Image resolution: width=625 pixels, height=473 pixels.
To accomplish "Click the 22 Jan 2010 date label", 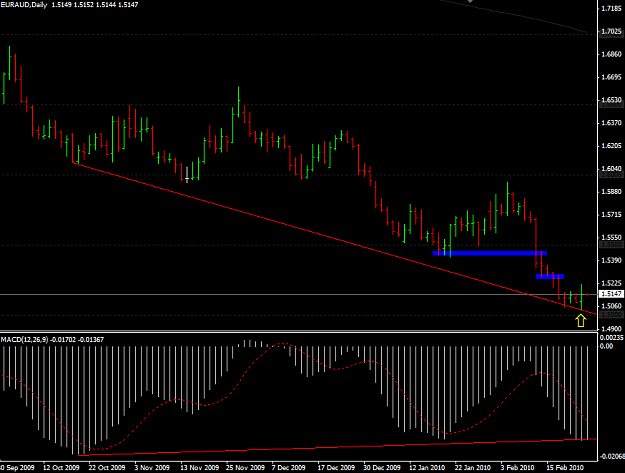I will point(473,467).
